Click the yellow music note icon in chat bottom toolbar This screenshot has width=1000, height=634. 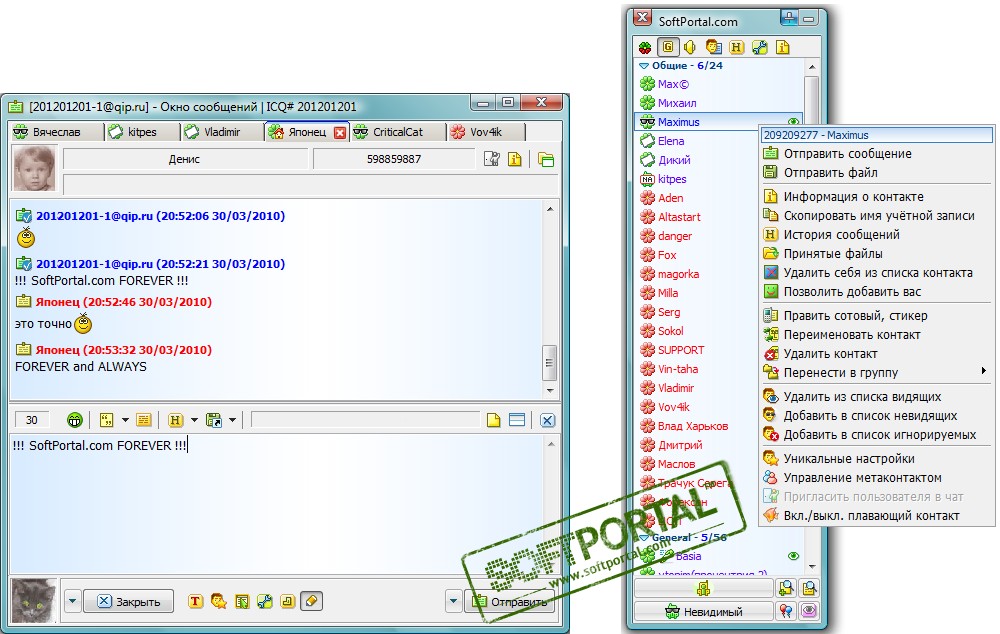288,601
